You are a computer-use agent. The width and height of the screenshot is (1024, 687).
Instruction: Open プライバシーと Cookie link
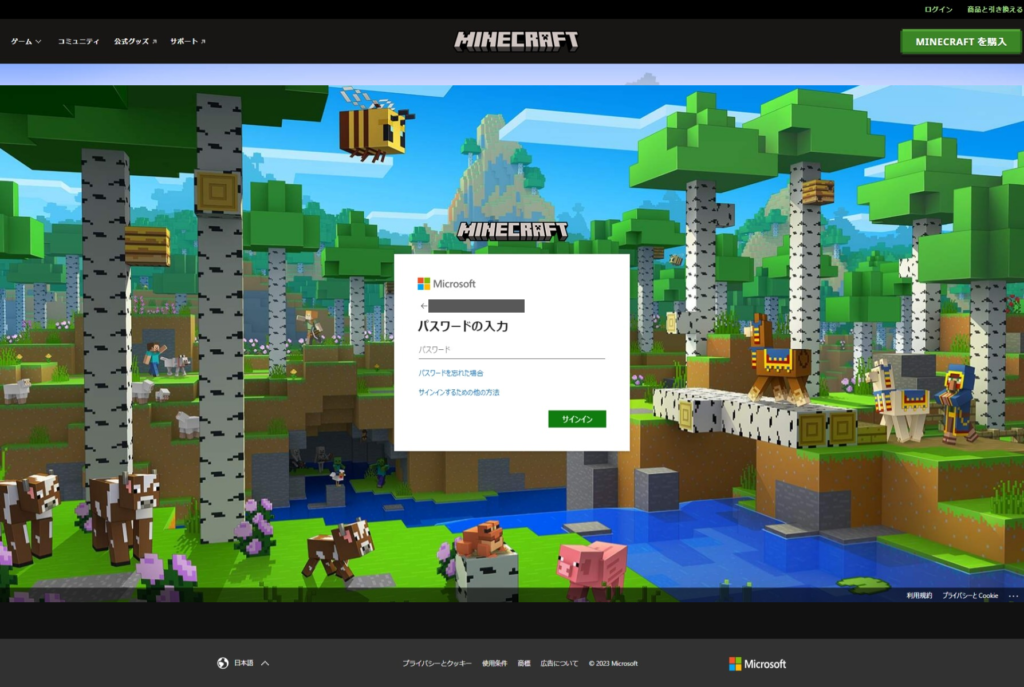click(970, 596)
